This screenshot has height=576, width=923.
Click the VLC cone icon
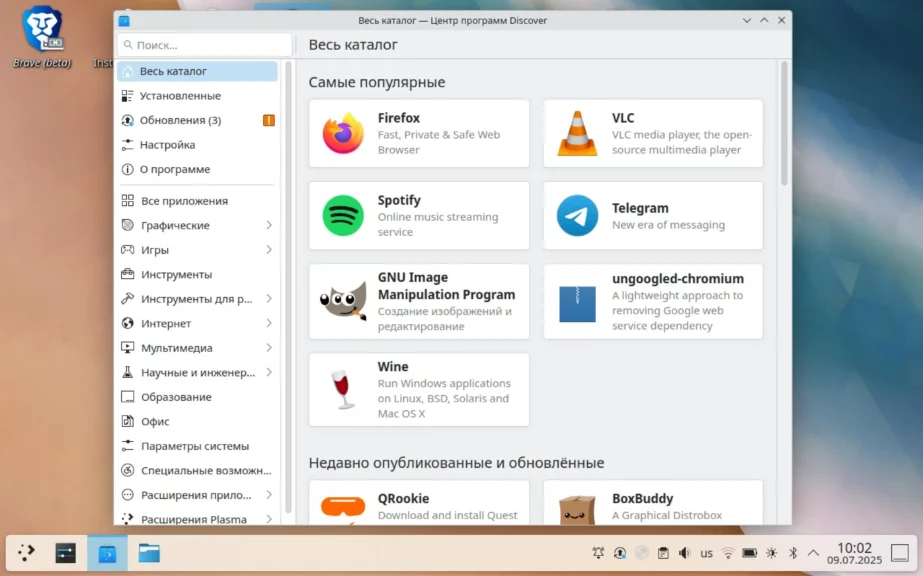click(x=577, y=133)
